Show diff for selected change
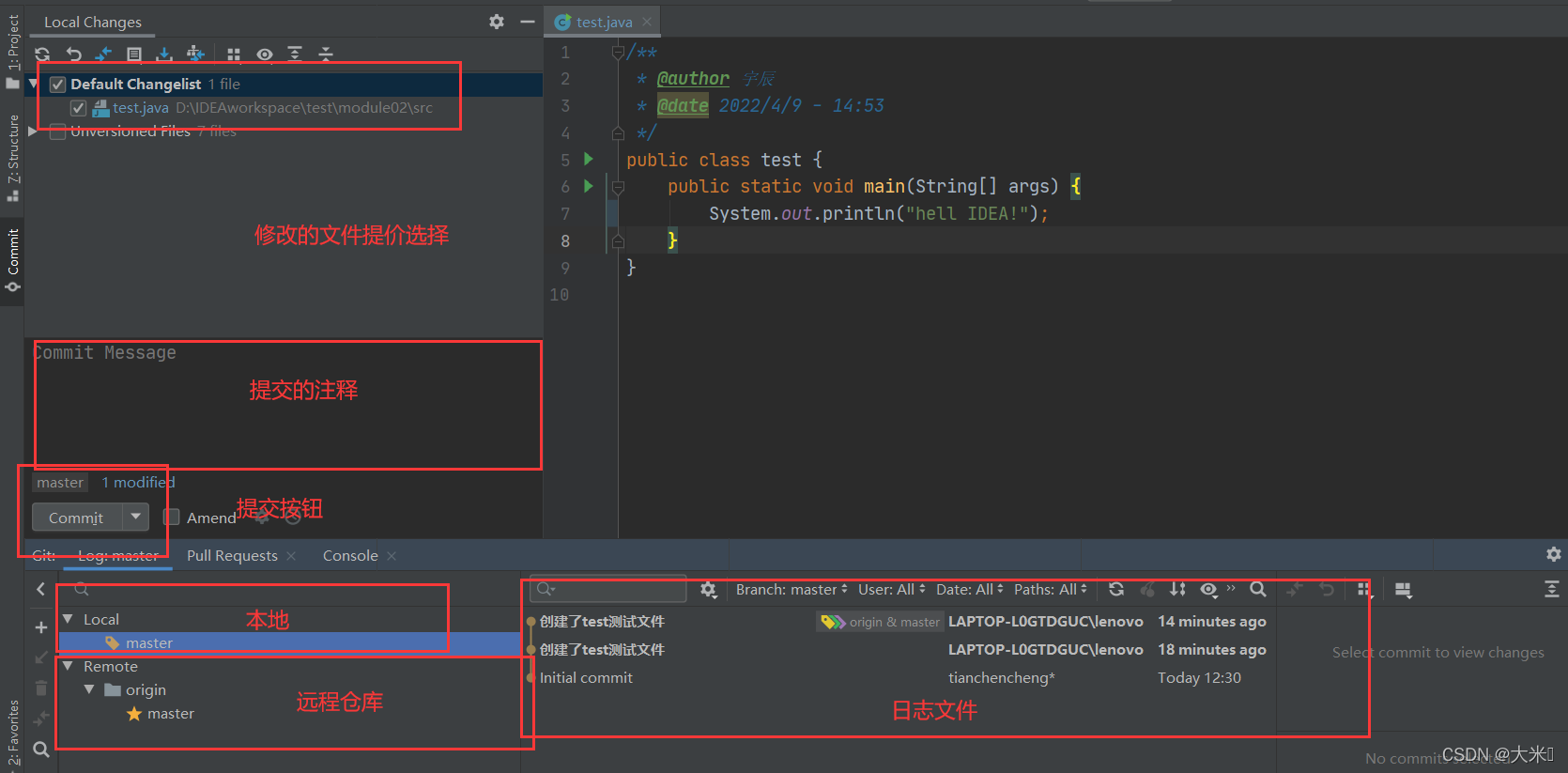Image resolution: width=1568 pixels, height=773 pixels. pos(103,54)
